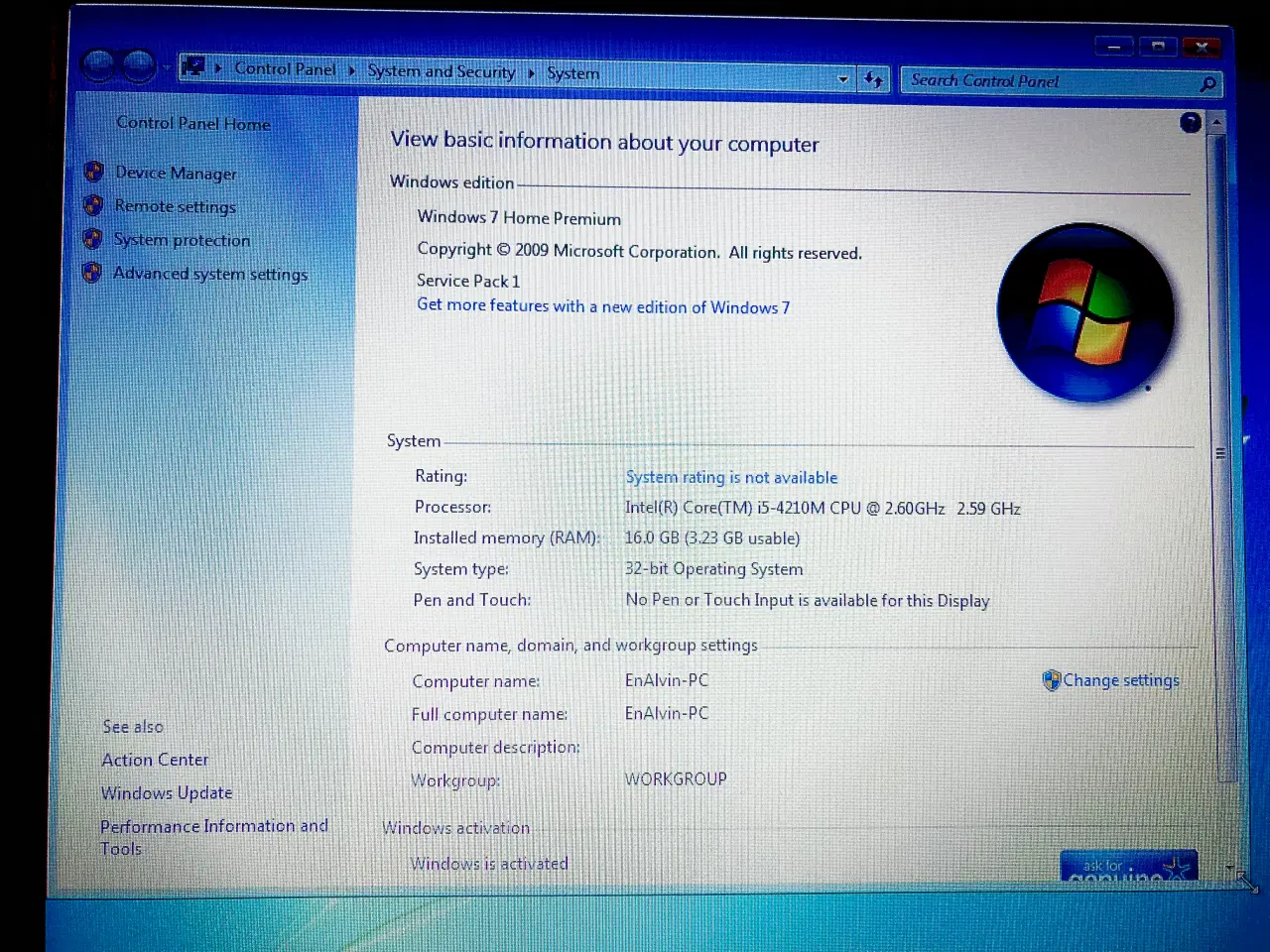The width and height of the screenshot is (1270, 952).
Task: Maximize the System window
Action: (x=1158, y=47)
